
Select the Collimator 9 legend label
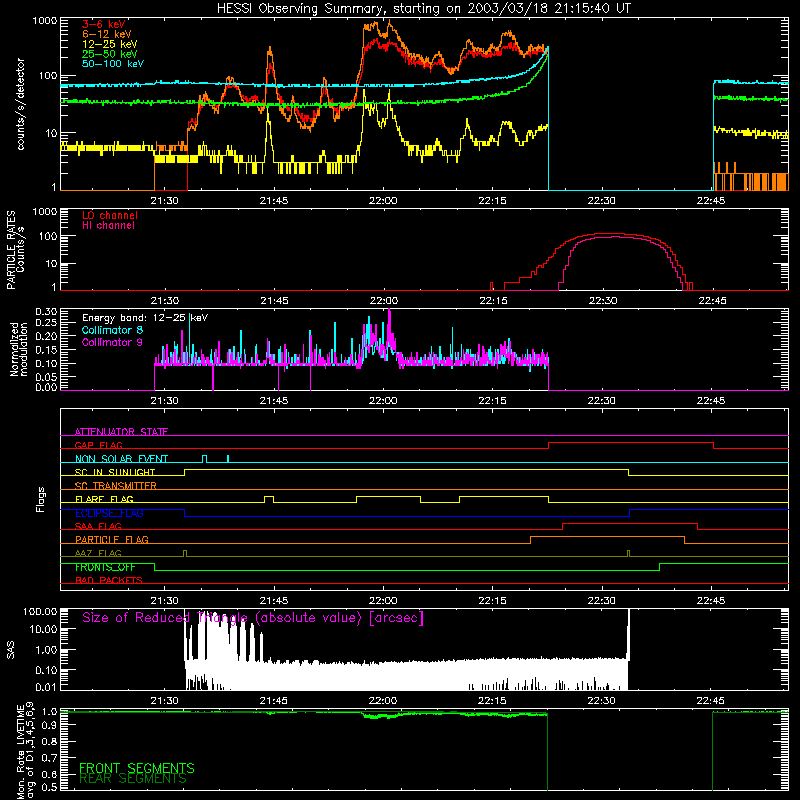(x=112, y=342)
